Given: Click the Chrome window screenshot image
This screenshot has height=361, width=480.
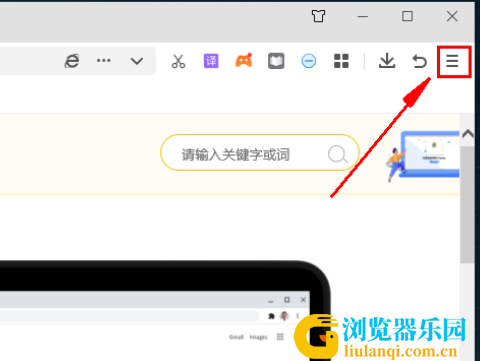Looking at the screenshot, I should click(x=165, y=311).
